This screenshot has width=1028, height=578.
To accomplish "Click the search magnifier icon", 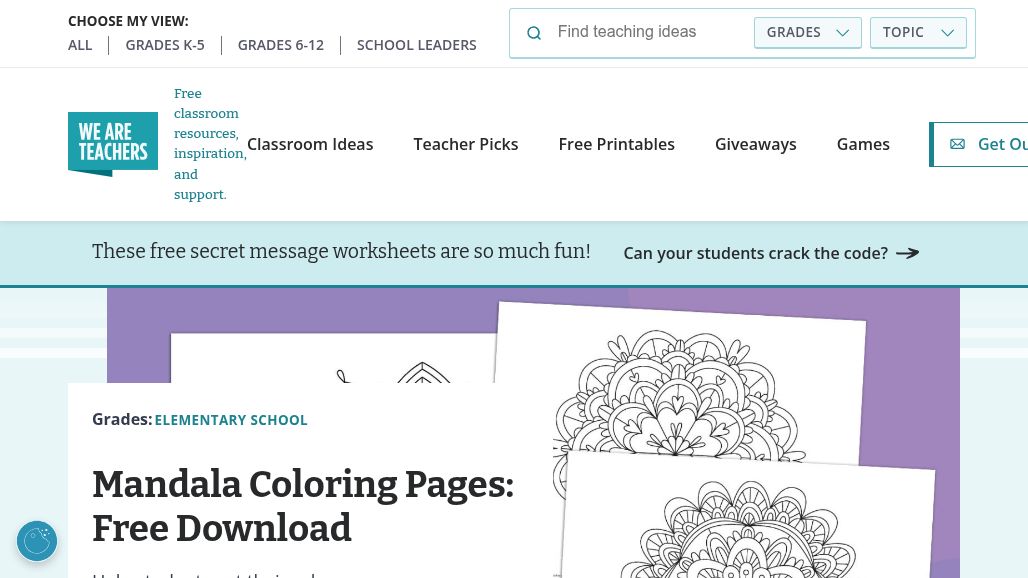I will point(534,33).
